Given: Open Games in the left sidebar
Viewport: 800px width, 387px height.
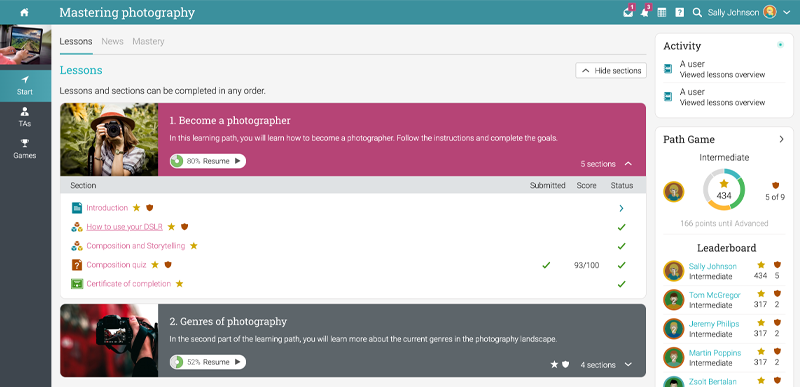Looking at the screenshot, I should click(x=25, y=149).
